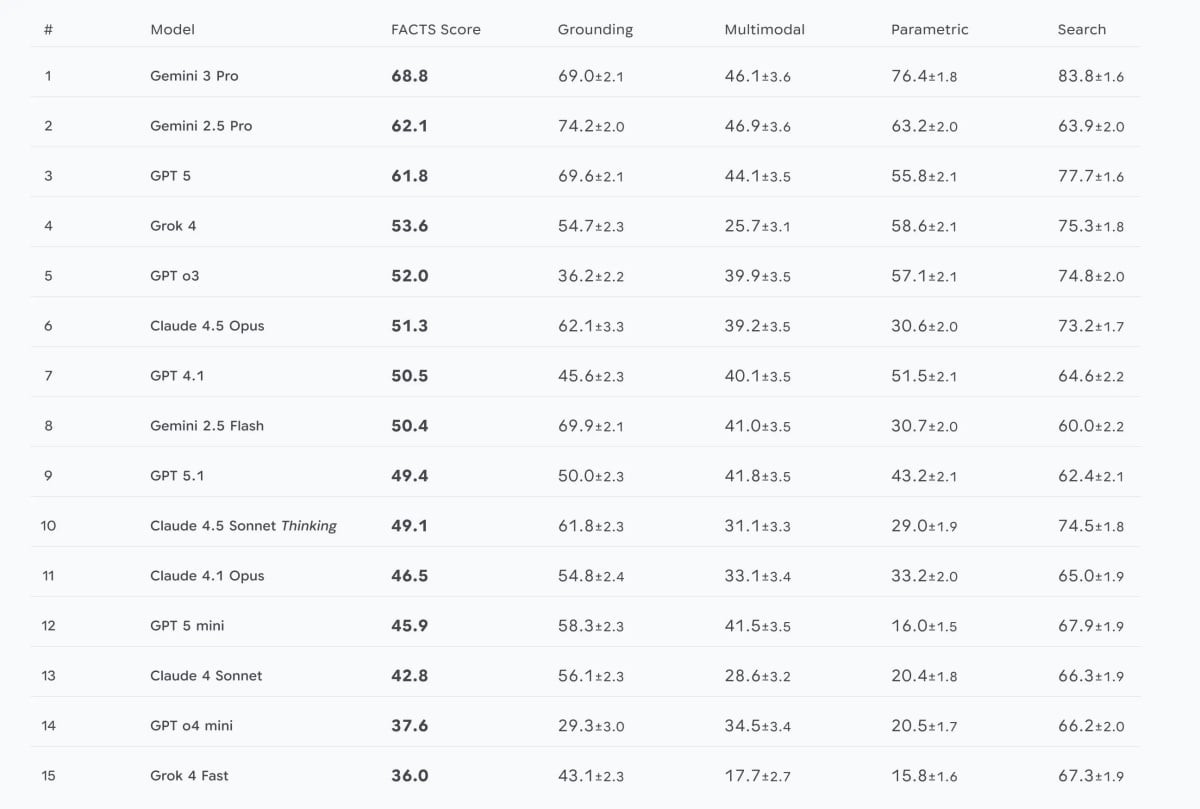Viewport: 1200px width, 809px height.
Task: Open the Gemini 2.5 Pro model entry
Action: coord(201,126)
